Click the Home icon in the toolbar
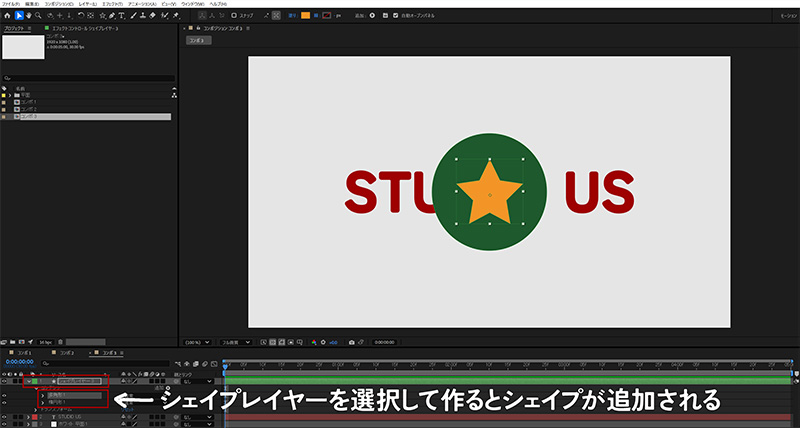 click(7, 16)
